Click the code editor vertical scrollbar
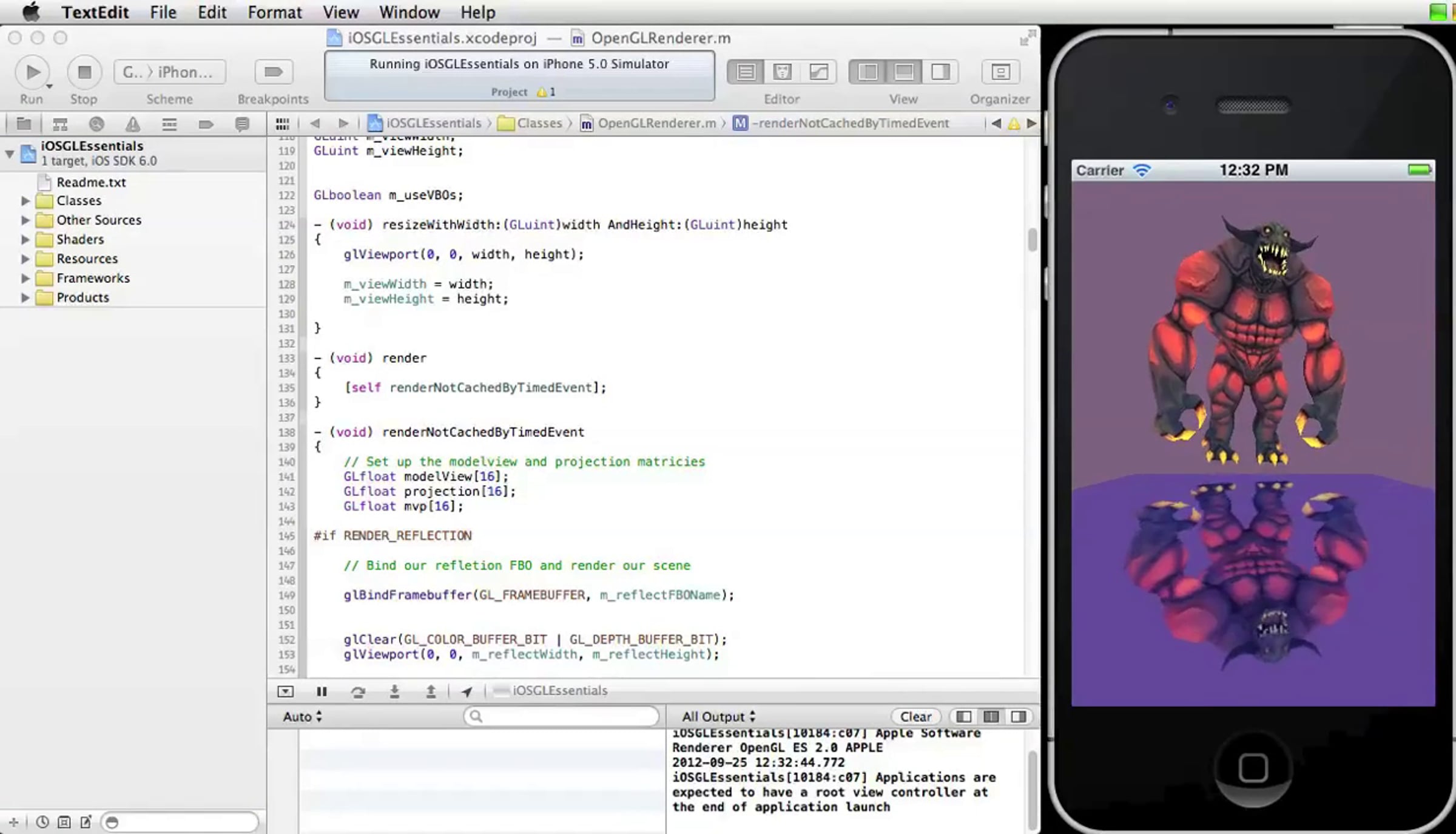1456x834 pixels. tap(1033, 239)
